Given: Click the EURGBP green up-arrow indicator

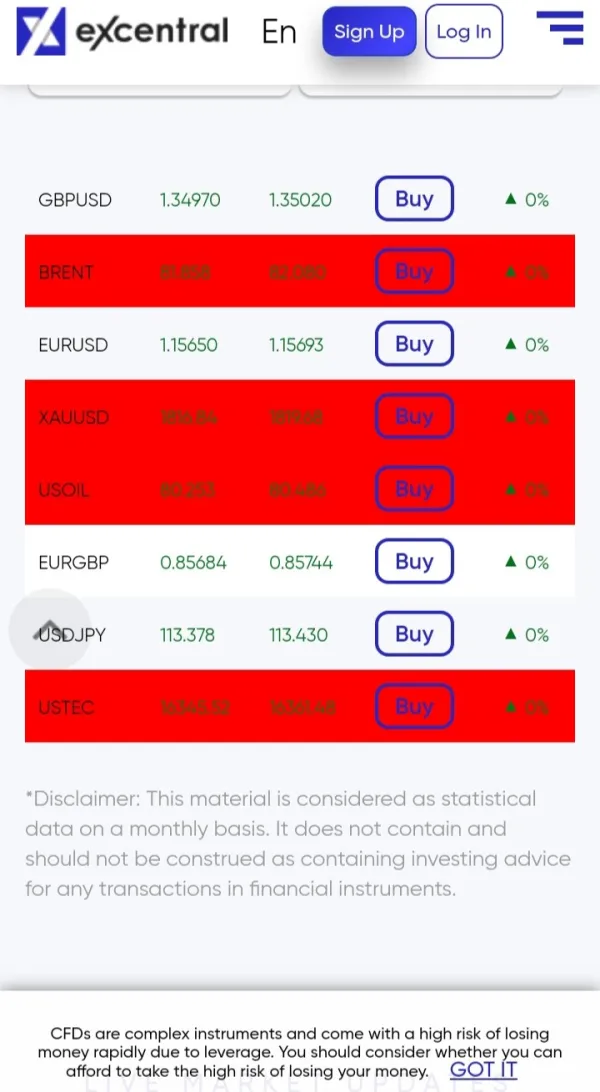Looking at the screenshot, I should tap(511, 562).
